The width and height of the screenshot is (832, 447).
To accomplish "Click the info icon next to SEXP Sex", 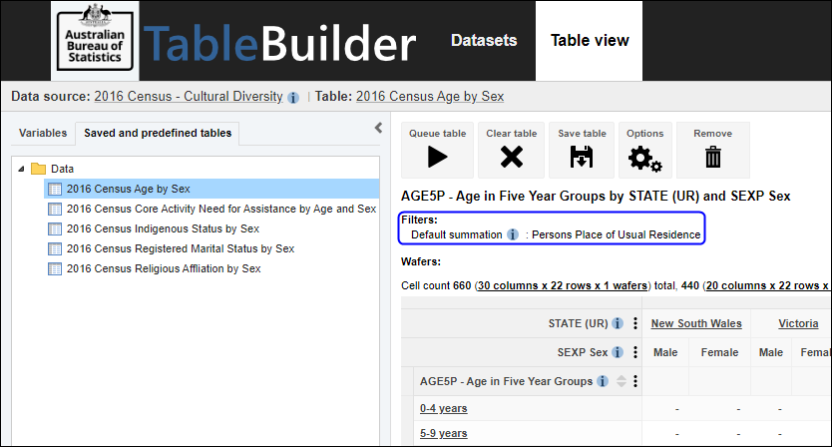I will [617, 352].
